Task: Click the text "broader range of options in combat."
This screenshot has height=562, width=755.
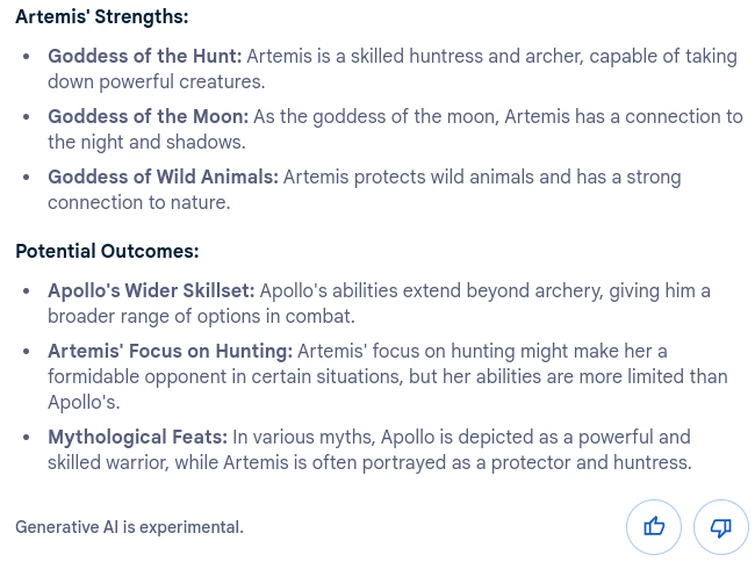Action: [x=201, y=316]
